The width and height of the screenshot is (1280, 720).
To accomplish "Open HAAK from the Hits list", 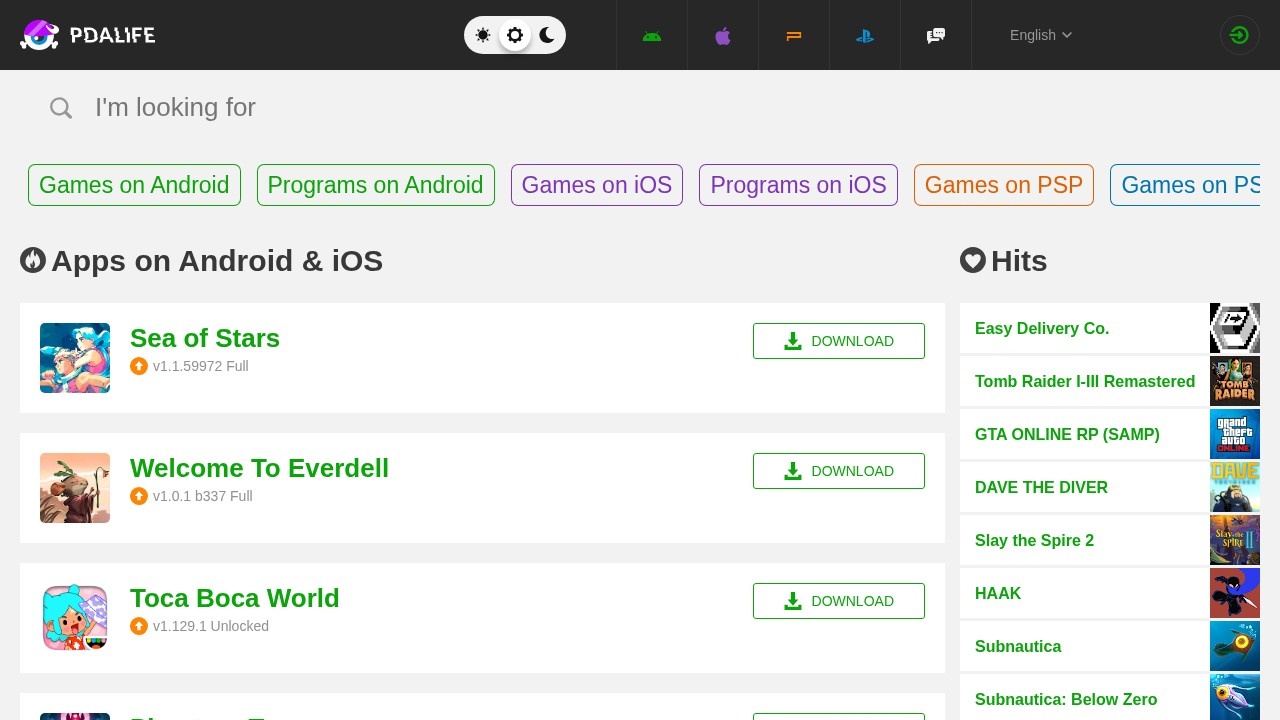I will pyautogui.click(x=998, y=593).
